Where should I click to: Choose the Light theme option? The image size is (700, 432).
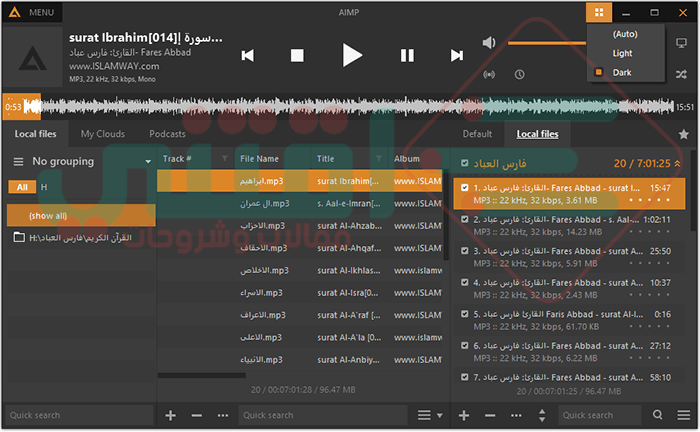tap(622, 54)
